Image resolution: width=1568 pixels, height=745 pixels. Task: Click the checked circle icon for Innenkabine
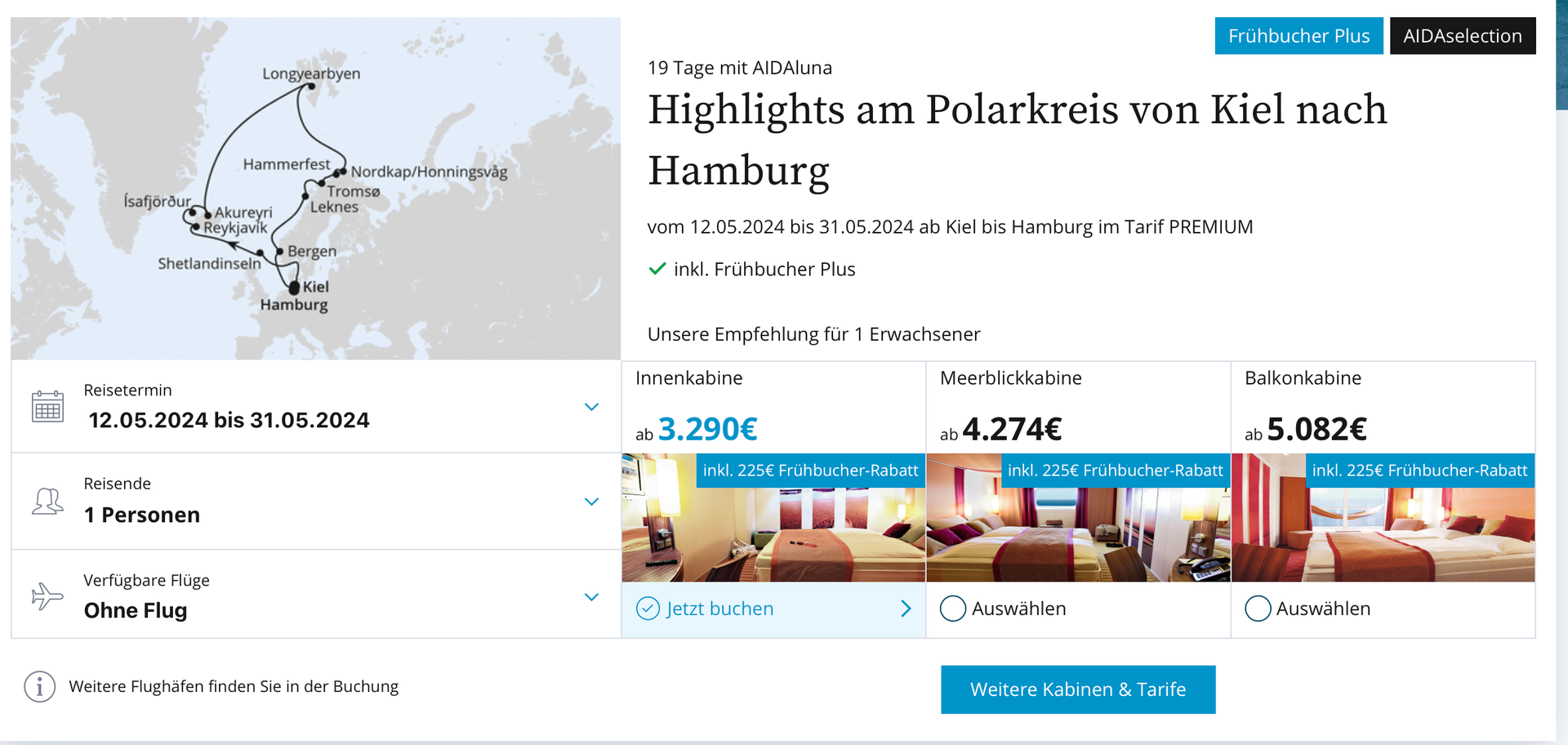648,609
